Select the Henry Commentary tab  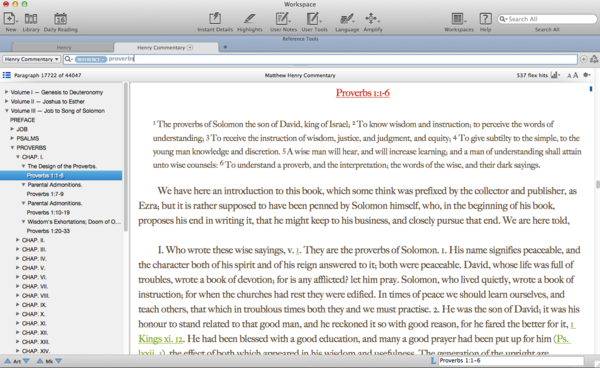[x=166, y=47]
